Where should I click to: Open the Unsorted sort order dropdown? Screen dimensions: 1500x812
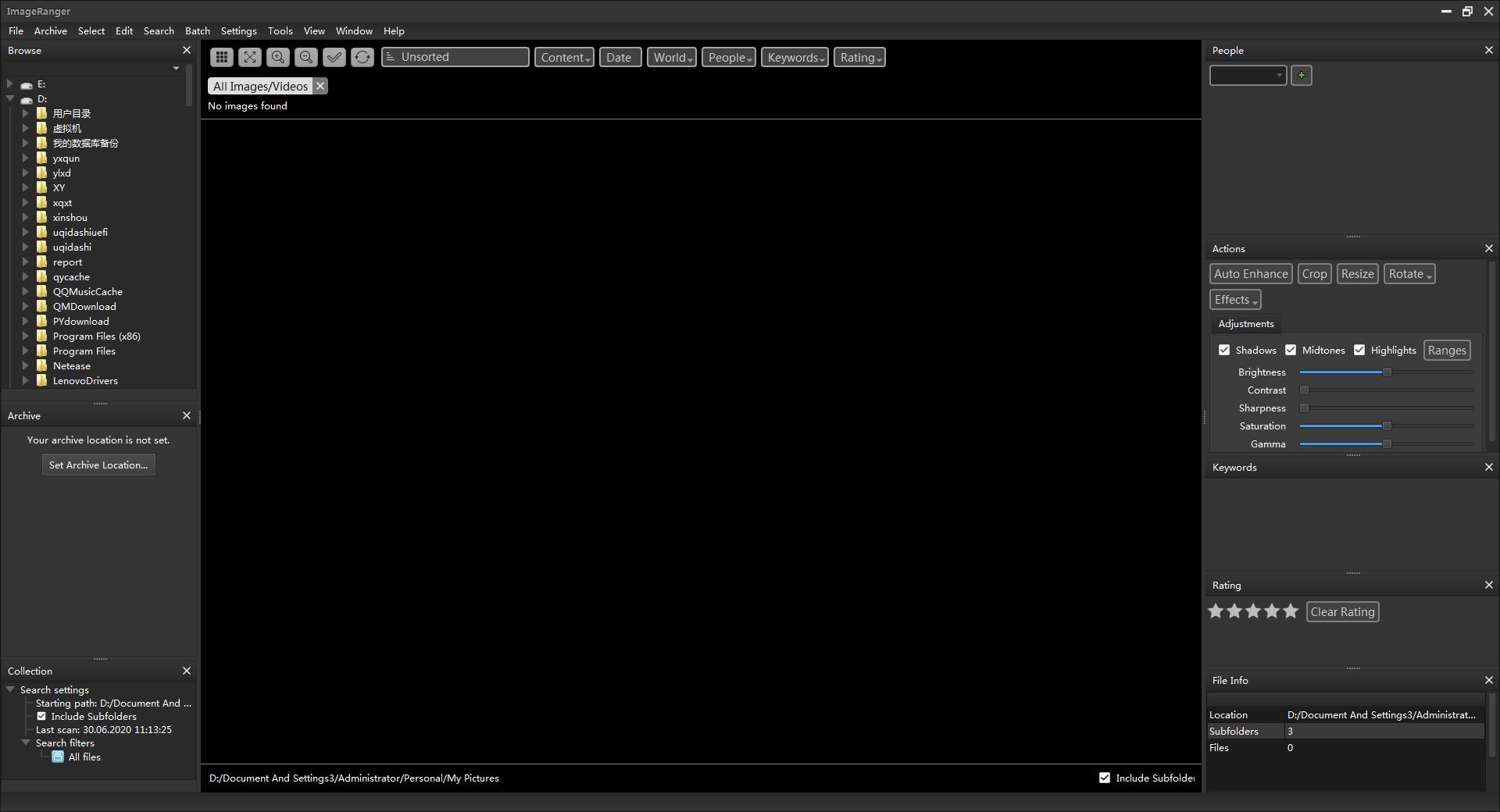coord(455,57)
